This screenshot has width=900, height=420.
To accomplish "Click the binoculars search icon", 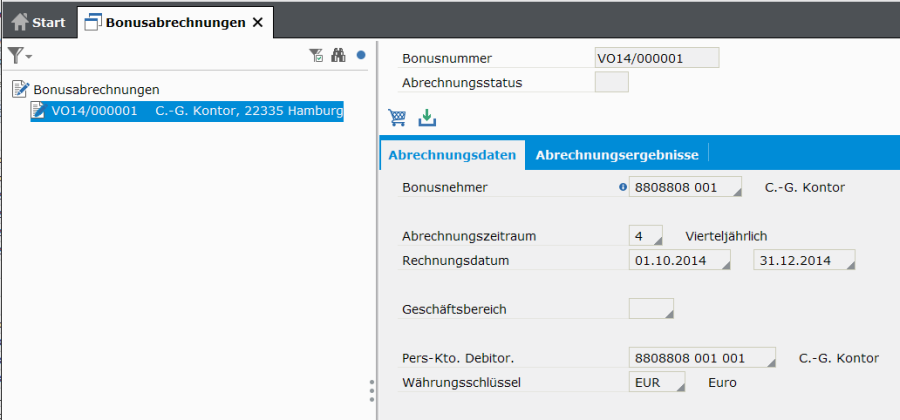I will click(338, 56).
